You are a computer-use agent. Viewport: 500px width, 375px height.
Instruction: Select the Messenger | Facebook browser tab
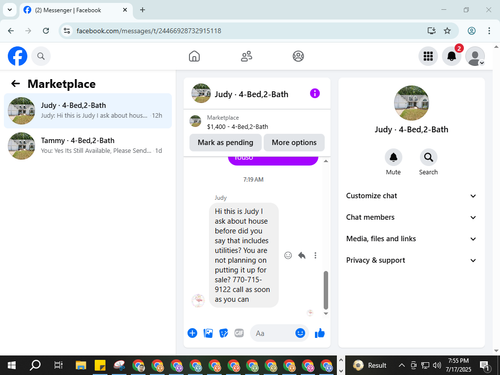click(76, 10)
